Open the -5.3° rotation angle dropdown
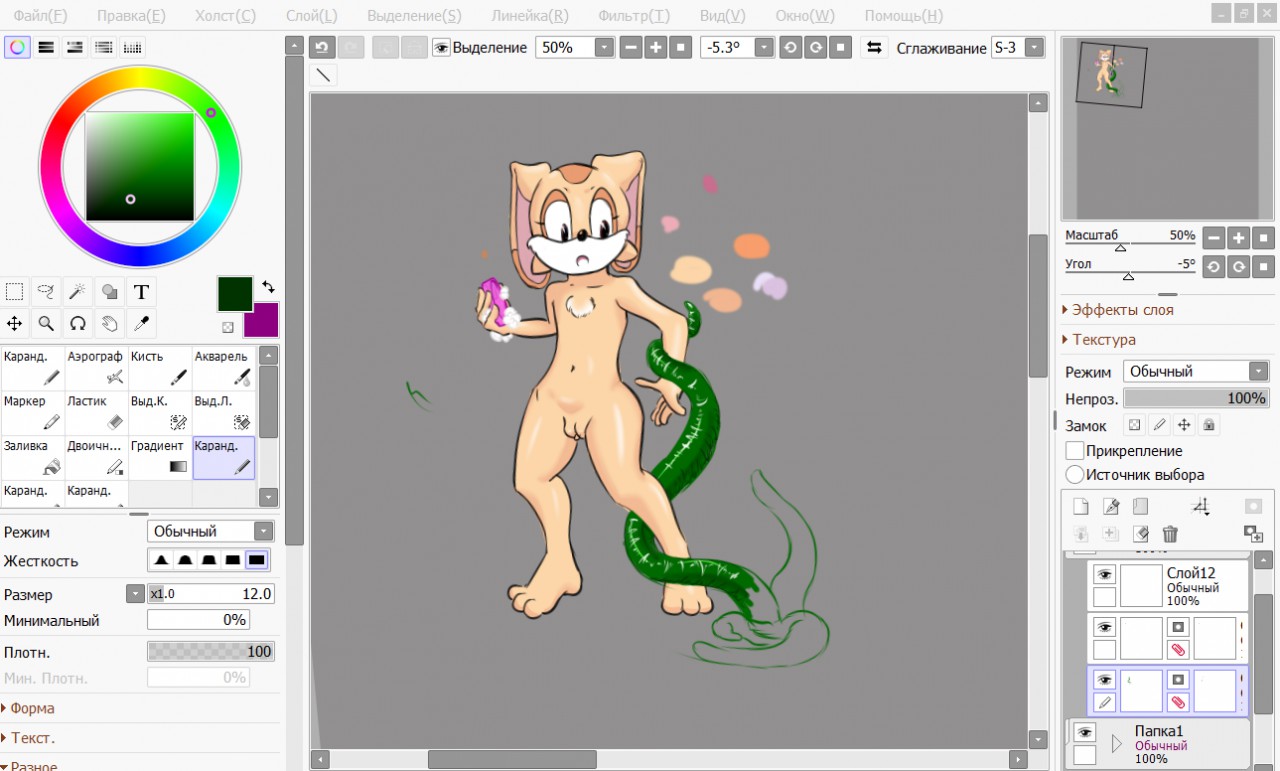Viewport: 1280px width, 771px height. [764, 47]
